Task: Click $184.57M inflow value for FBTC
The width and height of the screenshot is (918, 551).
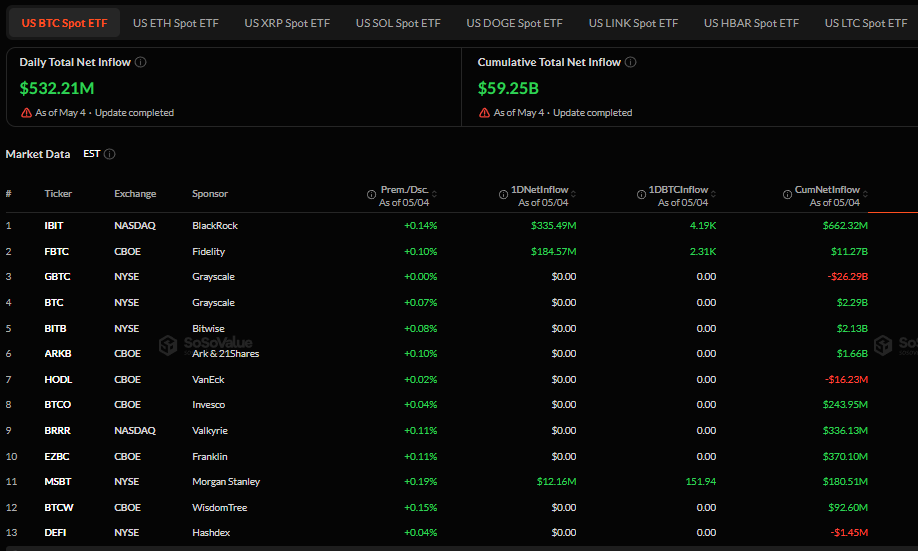Action: tap(553, 251)
